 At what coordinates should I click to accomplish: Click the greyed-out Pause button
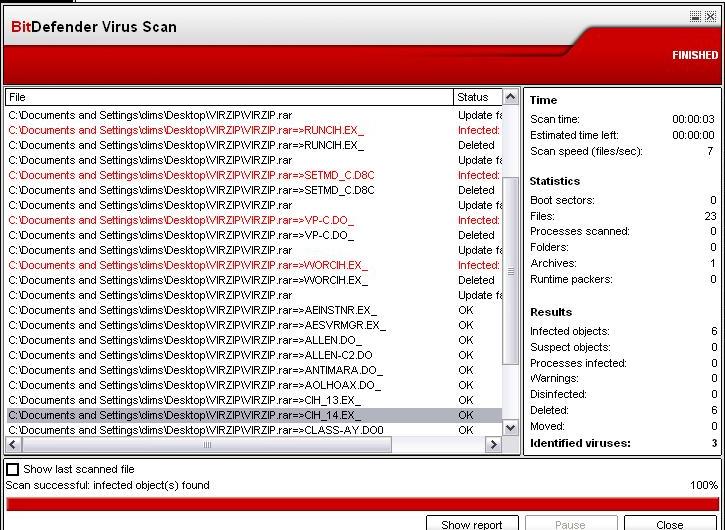[571, 524]
